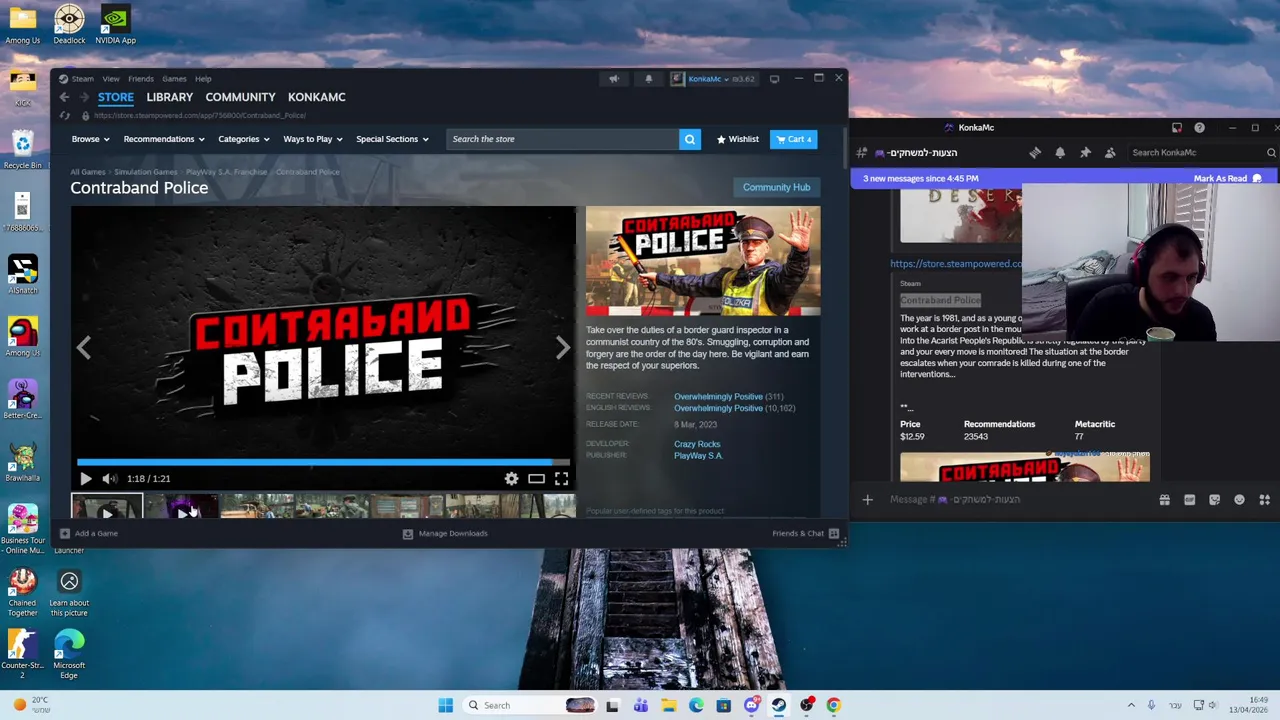Focus the Search the store field
This screenshot has width=1280, height=720.
[x=562, y=139]
